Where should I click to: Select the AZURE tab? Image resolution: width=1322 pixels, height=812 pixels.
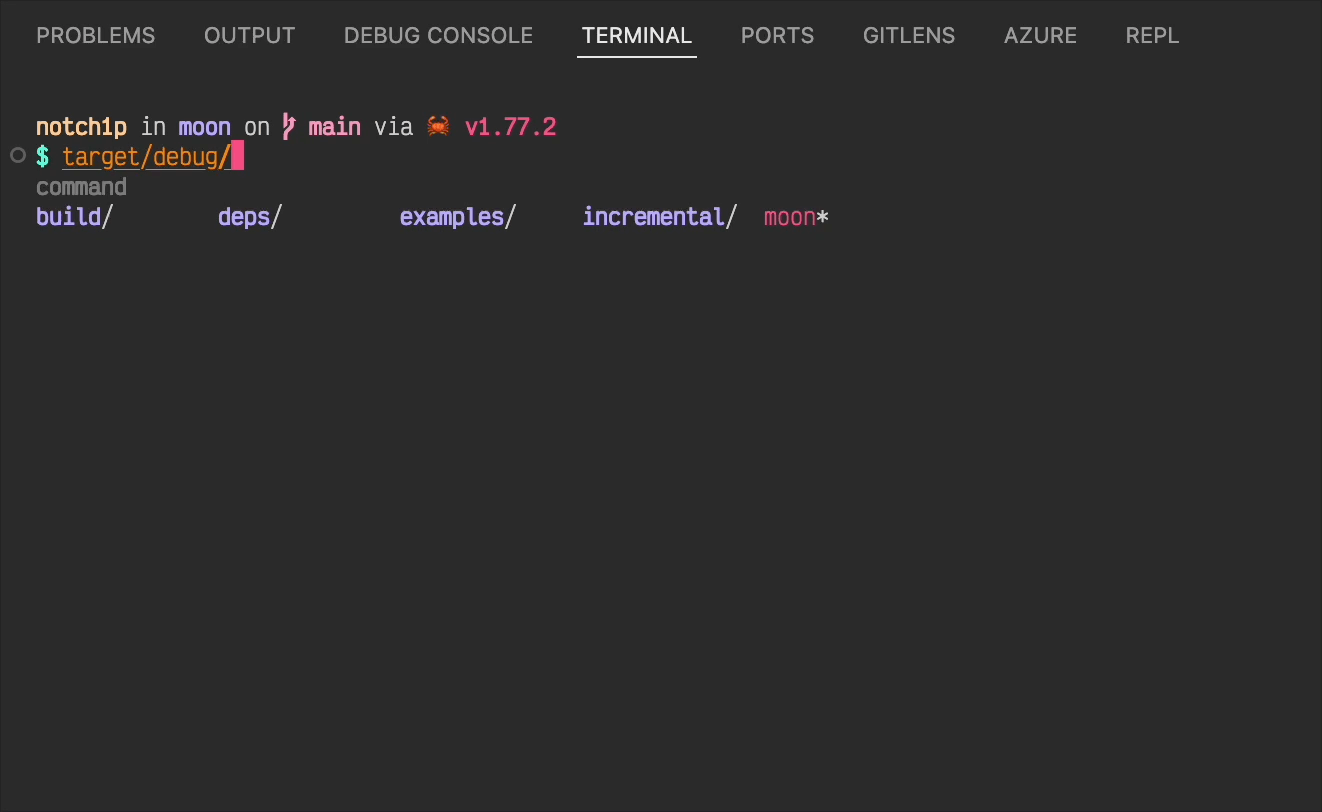tap(1040, 36)
